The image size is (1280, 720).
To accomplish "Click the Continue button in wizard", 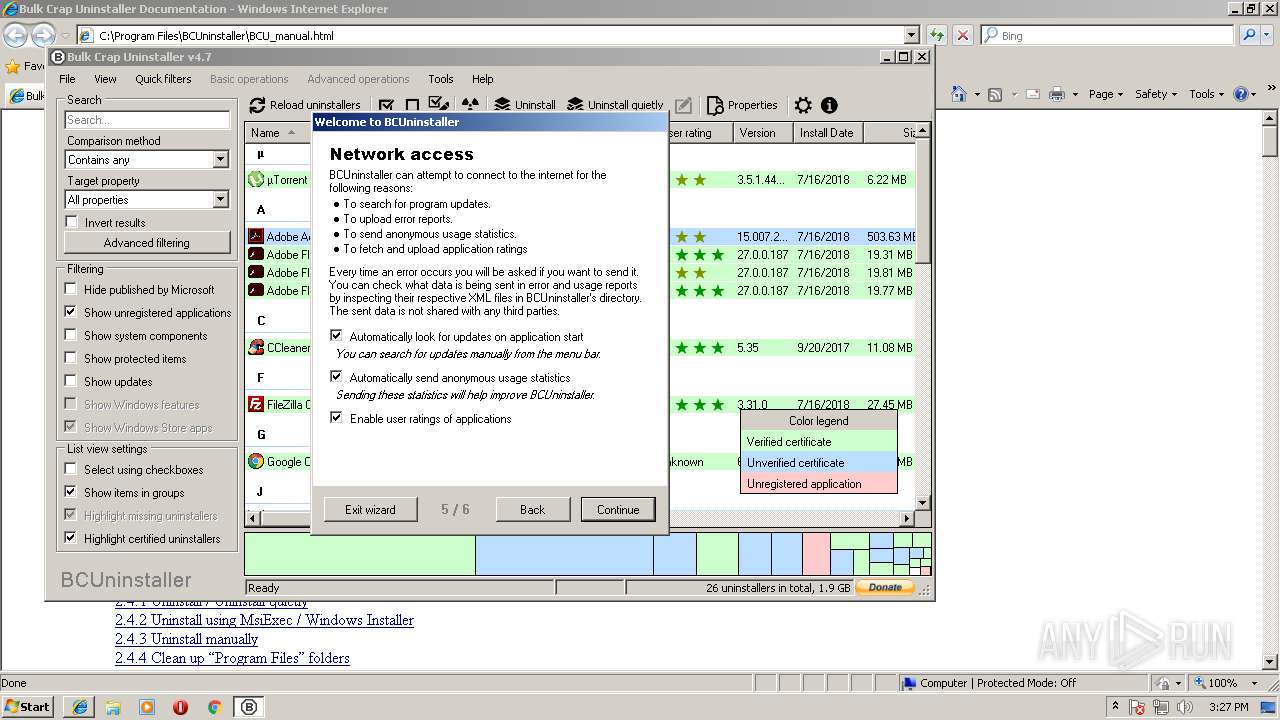I will point(618,509).
